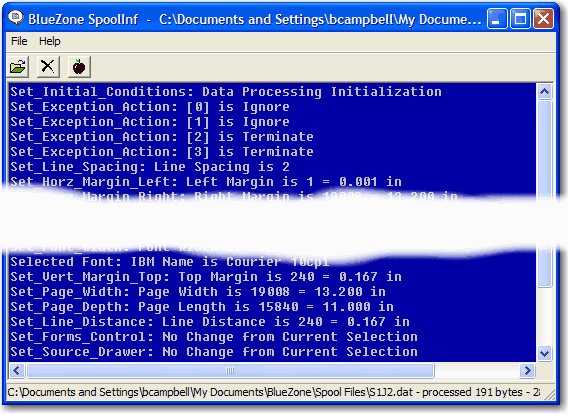This screenshot has width=568, height=415.
Task: Click the horizontal scrollbar right arrow
Action: [527, 370]
